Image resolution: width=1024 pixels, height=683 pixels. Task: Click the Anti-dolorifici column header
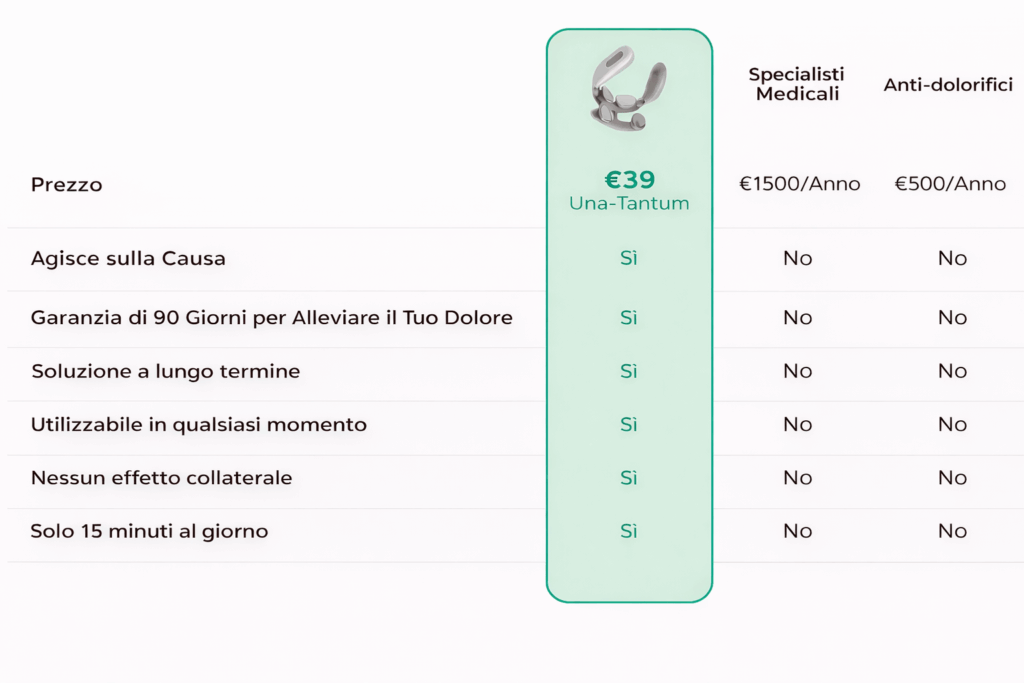coord(948,85)
